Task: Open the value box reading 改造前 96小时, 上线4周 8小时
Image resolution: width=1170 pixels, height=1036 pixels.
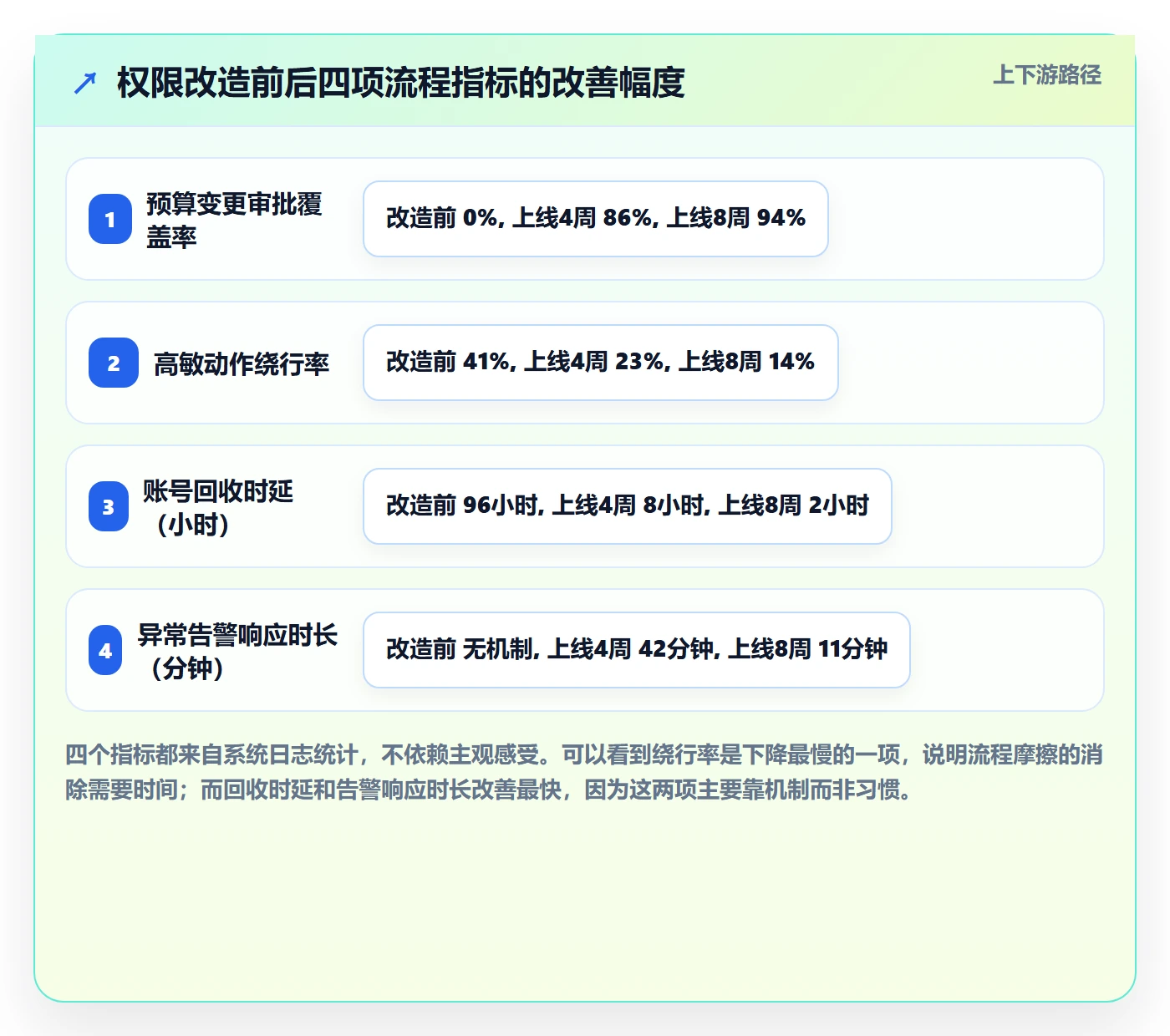Action: [628, 506]
